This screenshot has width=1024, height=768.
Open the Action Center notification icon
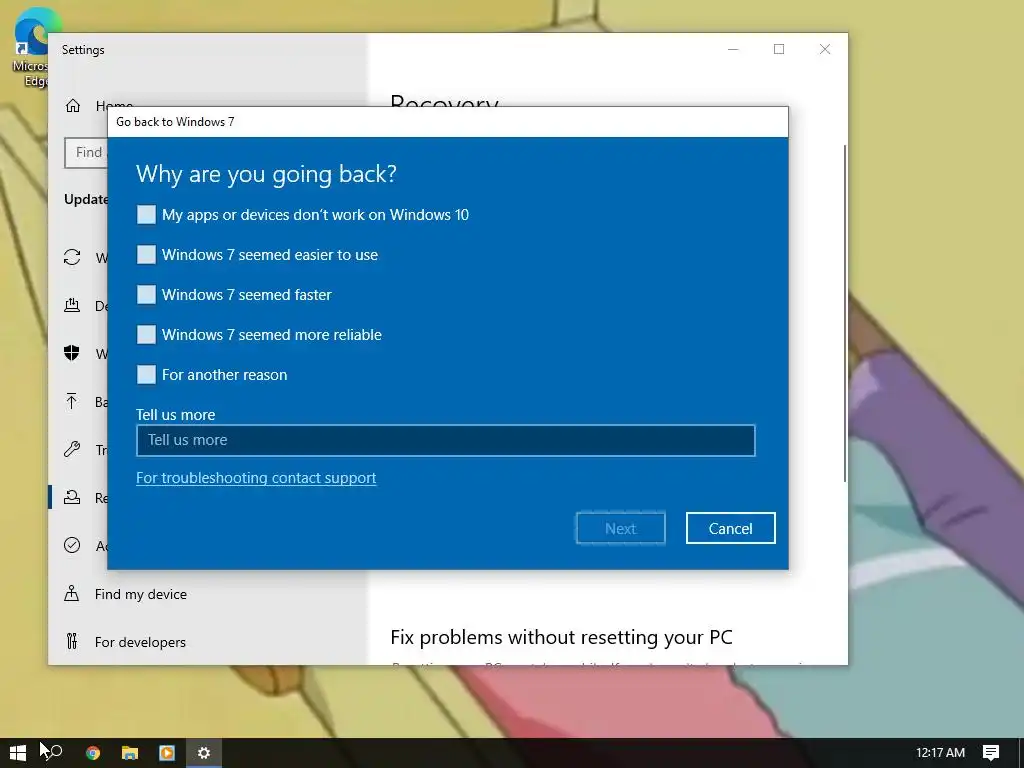coord(991,753)
